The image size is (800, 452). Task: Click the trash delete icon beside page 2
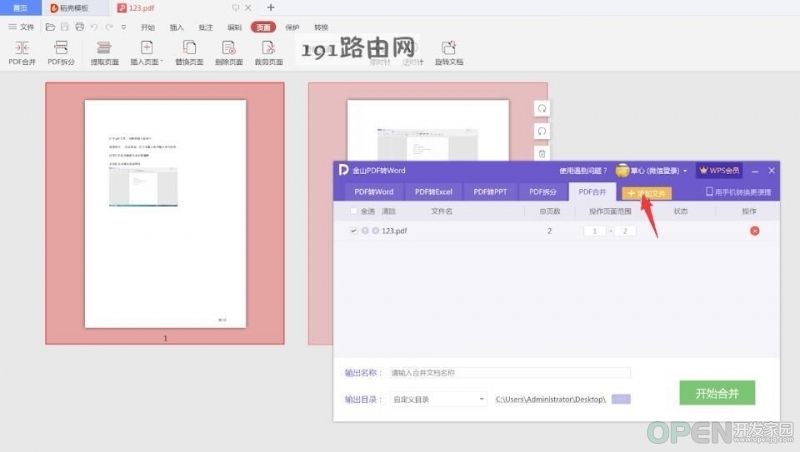coord(542,154)
